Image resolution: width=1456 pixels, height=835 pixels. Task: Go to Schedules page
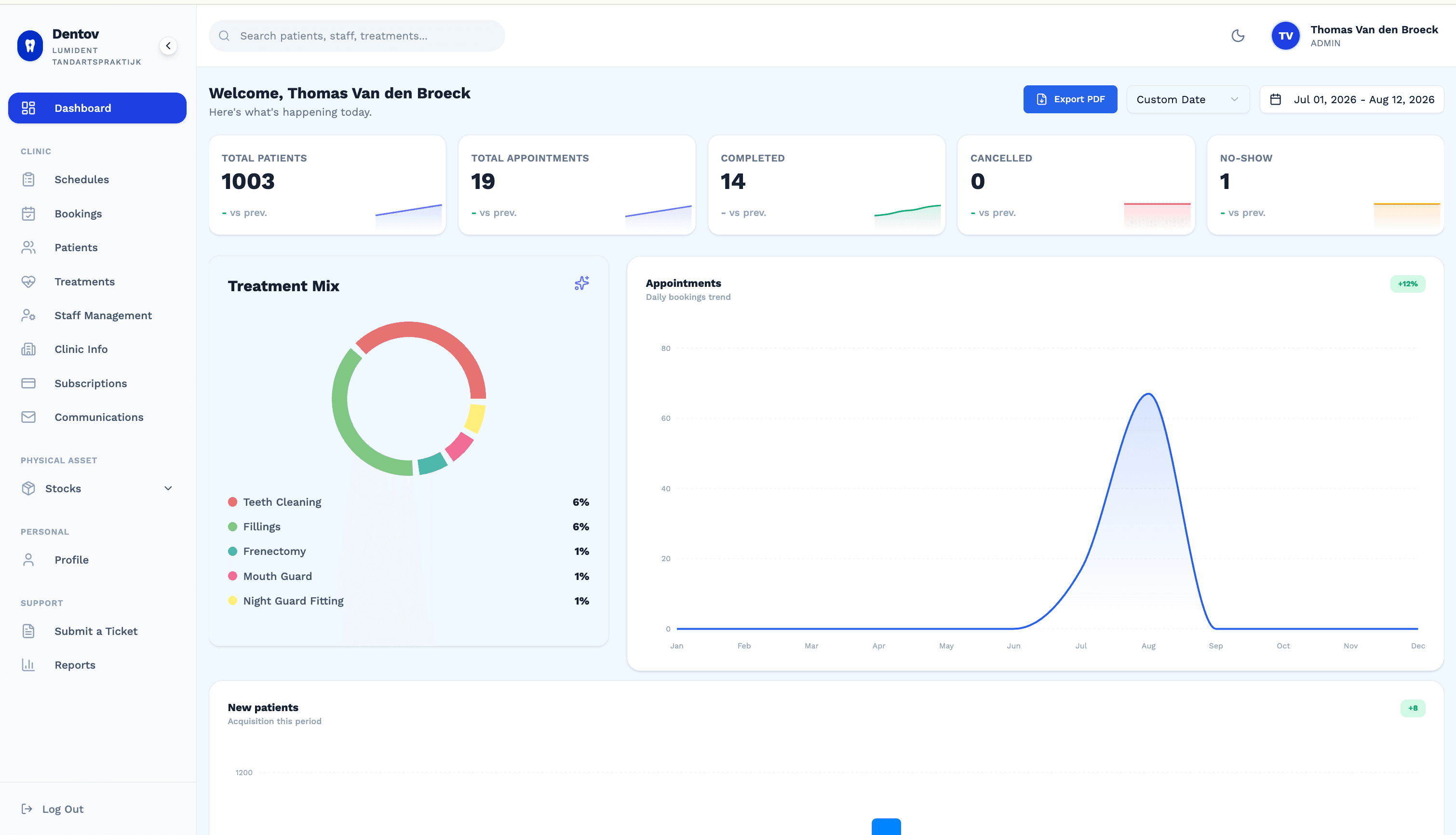point(97,179)
